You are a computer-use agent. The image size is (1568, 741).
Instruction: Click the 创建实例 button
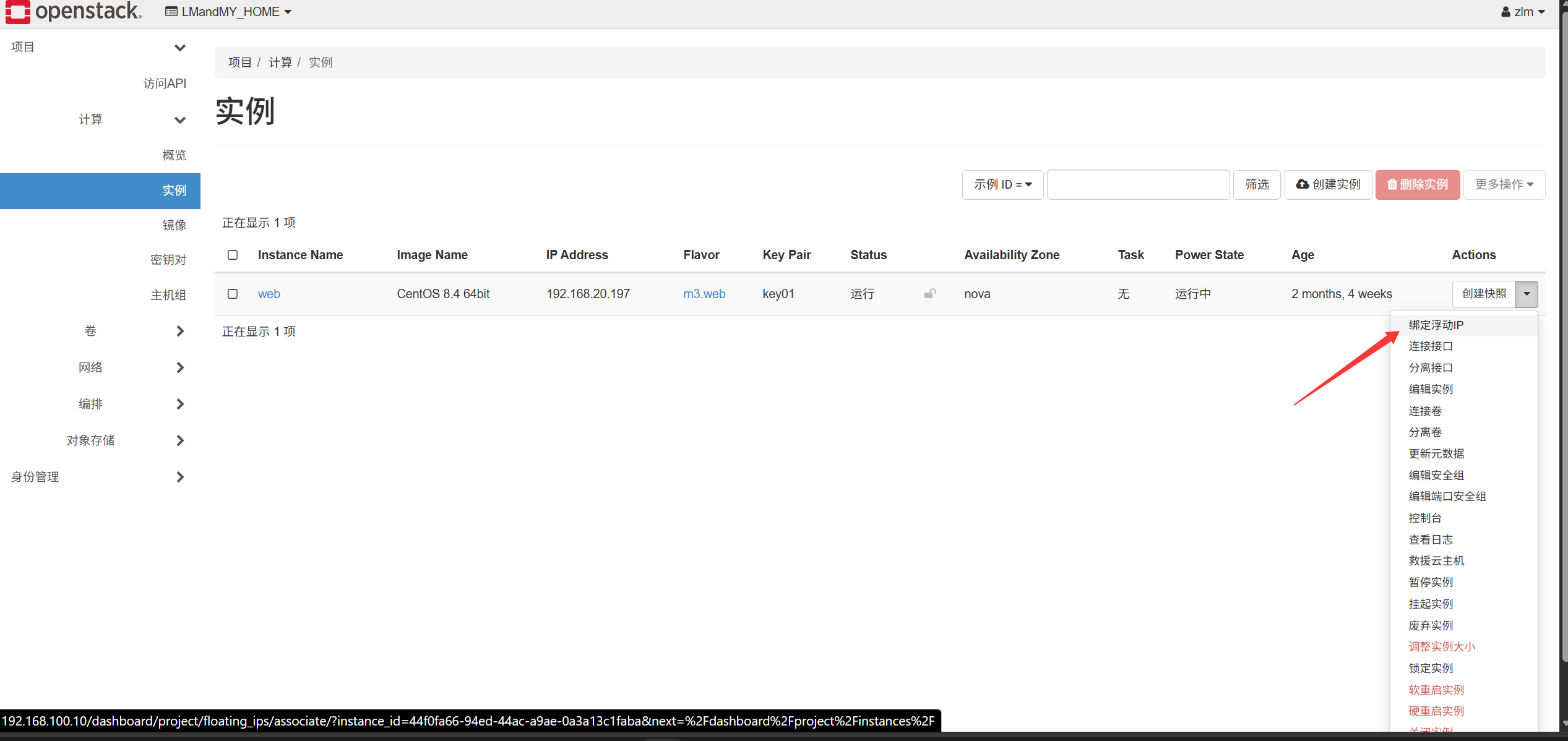1328,184
